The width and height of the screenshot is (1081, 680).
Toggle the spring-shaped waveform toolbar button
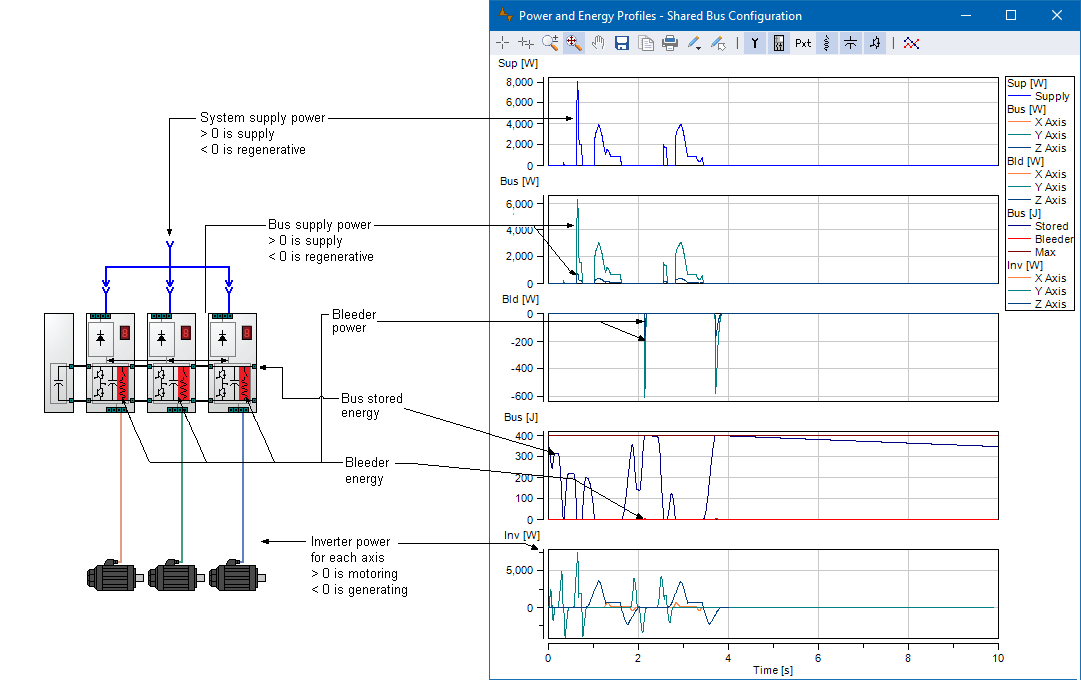point(826,43)
